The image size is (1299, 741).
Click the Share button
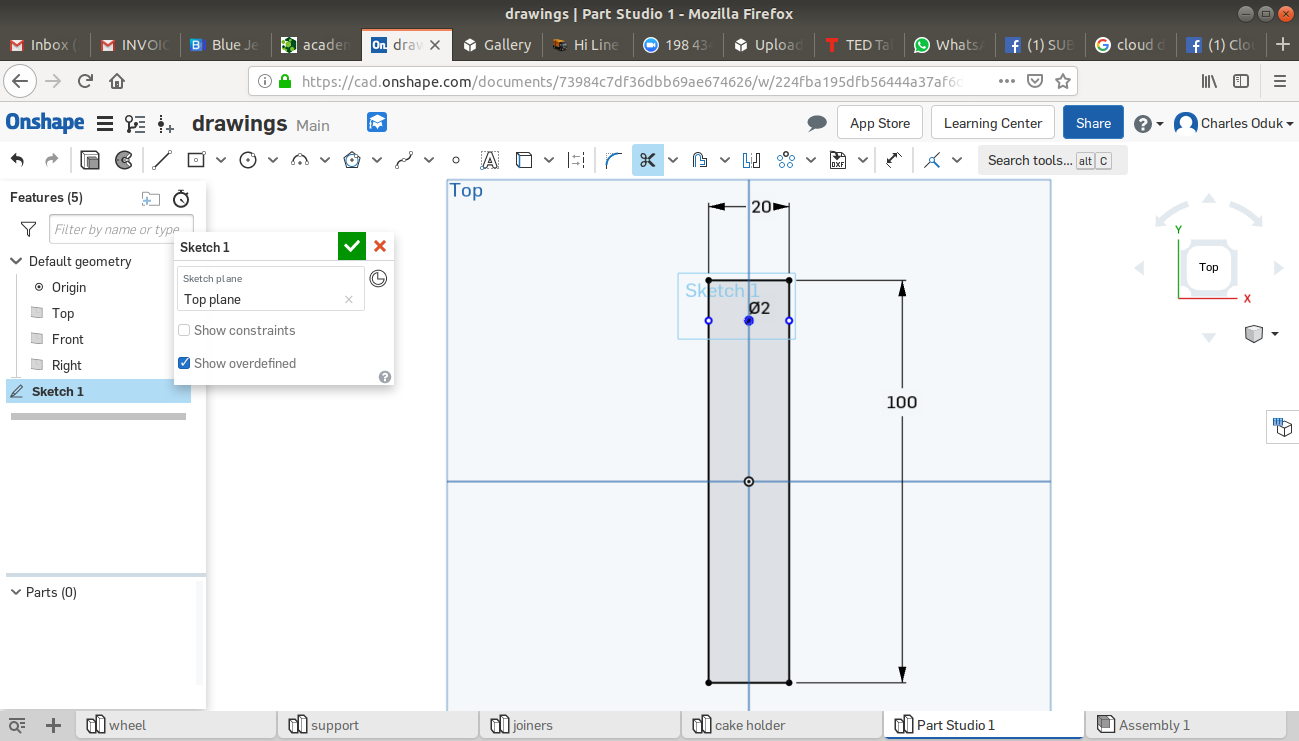point(1093,123)
